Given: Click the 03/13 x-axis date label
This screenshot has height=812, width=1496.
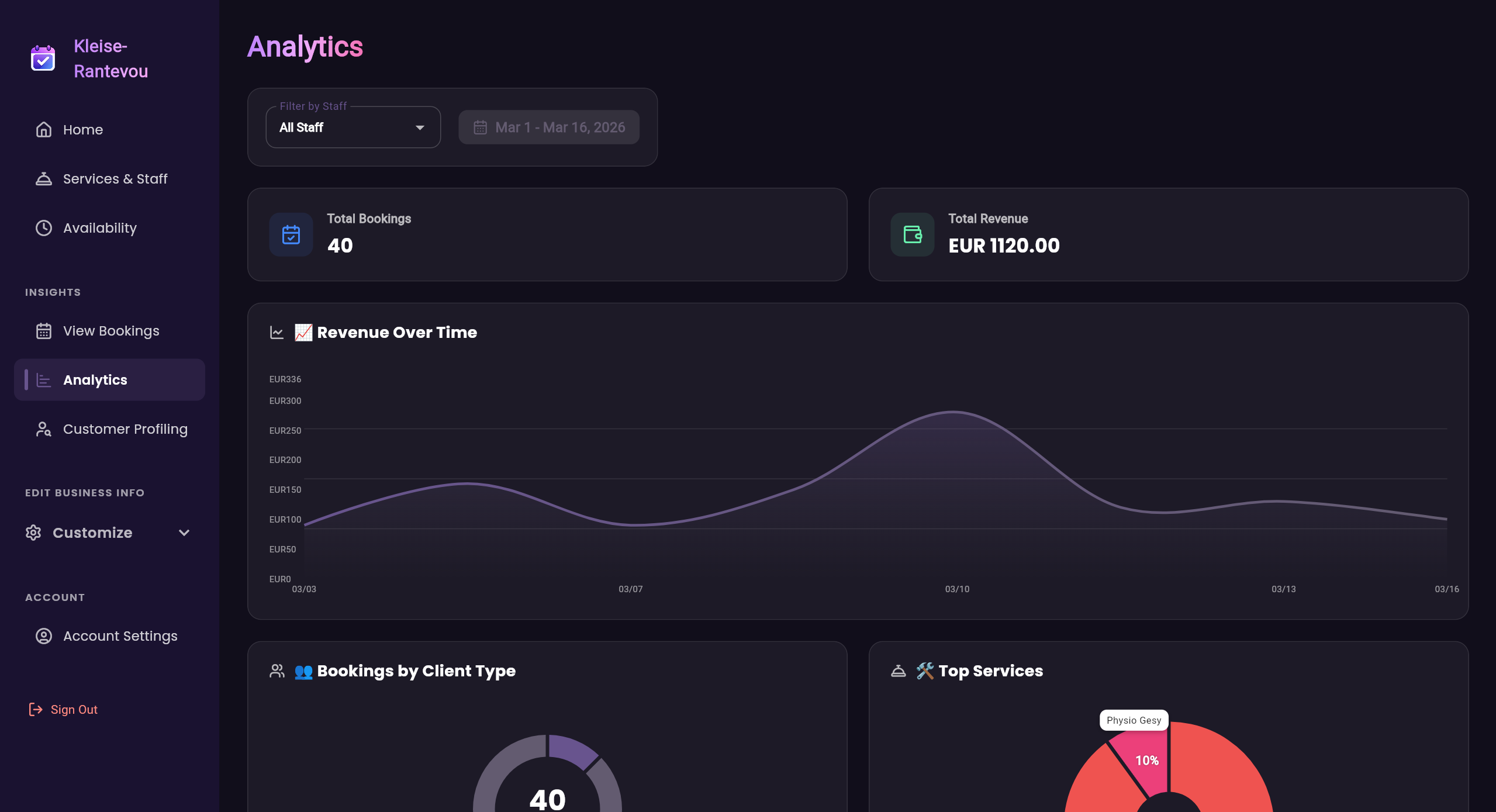Looking at the screenshot, I should [1284, 589].
